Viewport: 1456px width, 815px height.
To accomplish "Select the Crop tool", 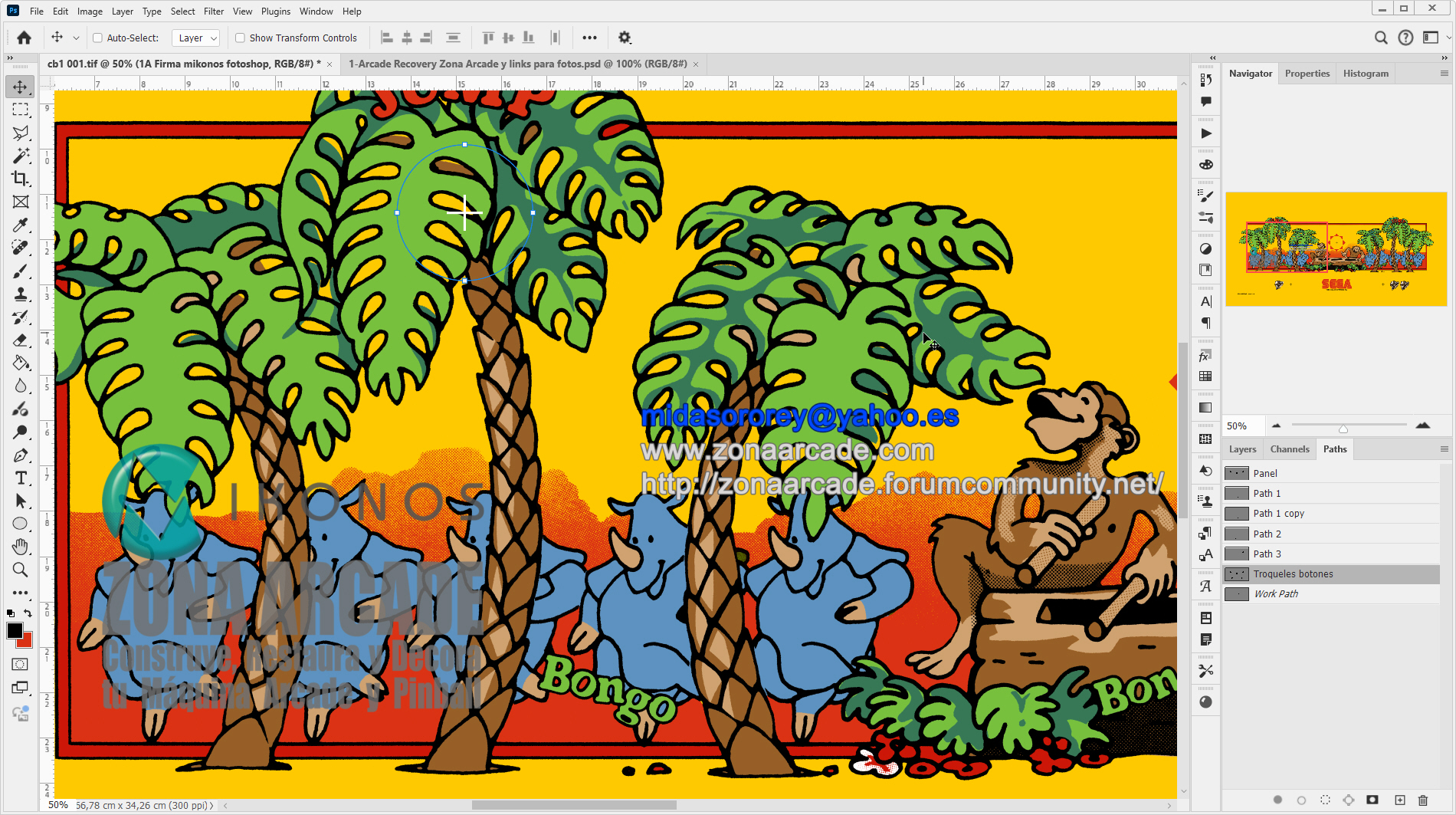I will (21, 179).
